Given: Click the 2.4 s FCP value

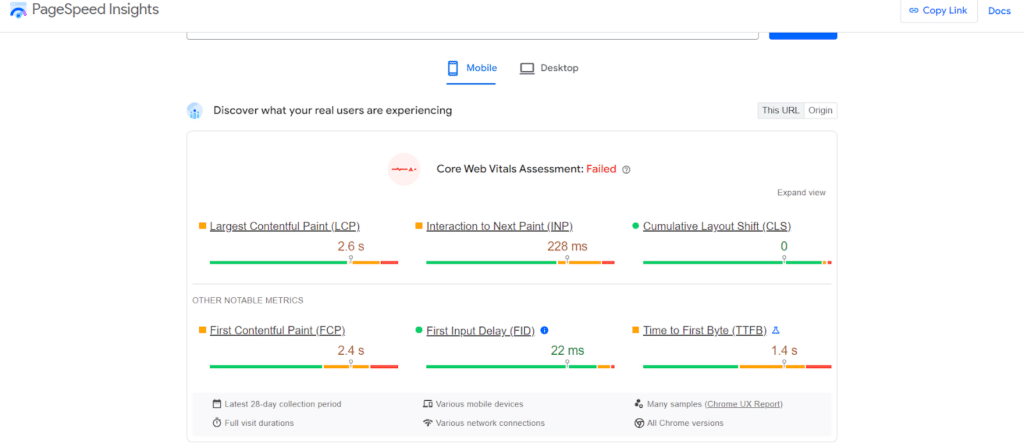Looking at the screenshot, I should (x=351, y=351).
